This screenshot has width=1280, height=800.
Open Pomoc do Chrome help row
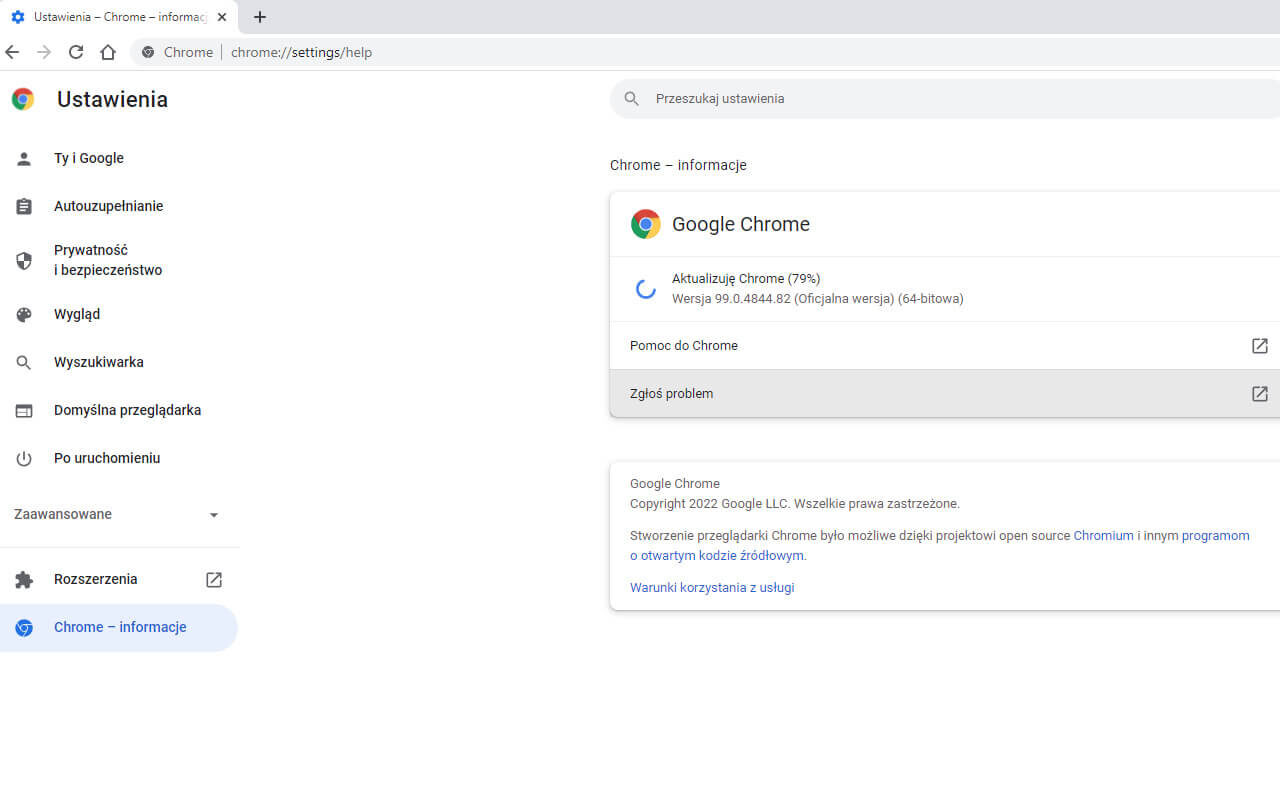[945, 345]
